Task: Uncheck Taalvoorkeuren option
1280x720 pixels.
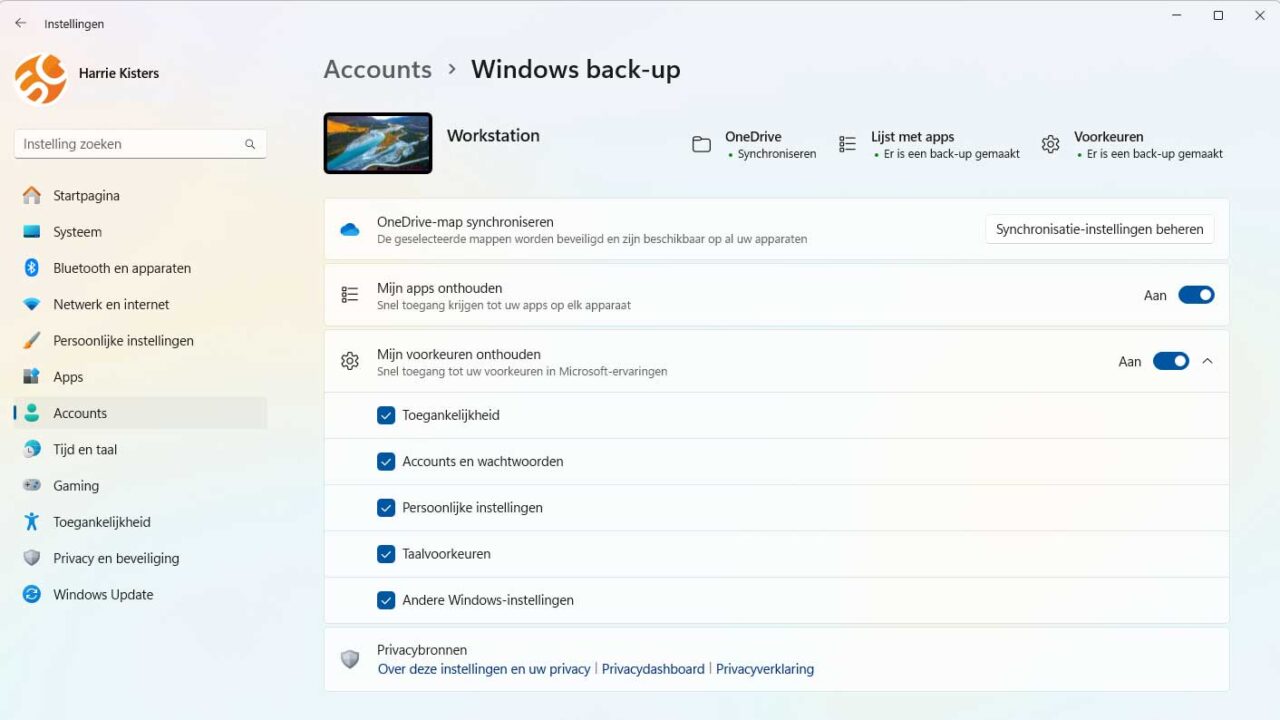Action: [386, 553]
